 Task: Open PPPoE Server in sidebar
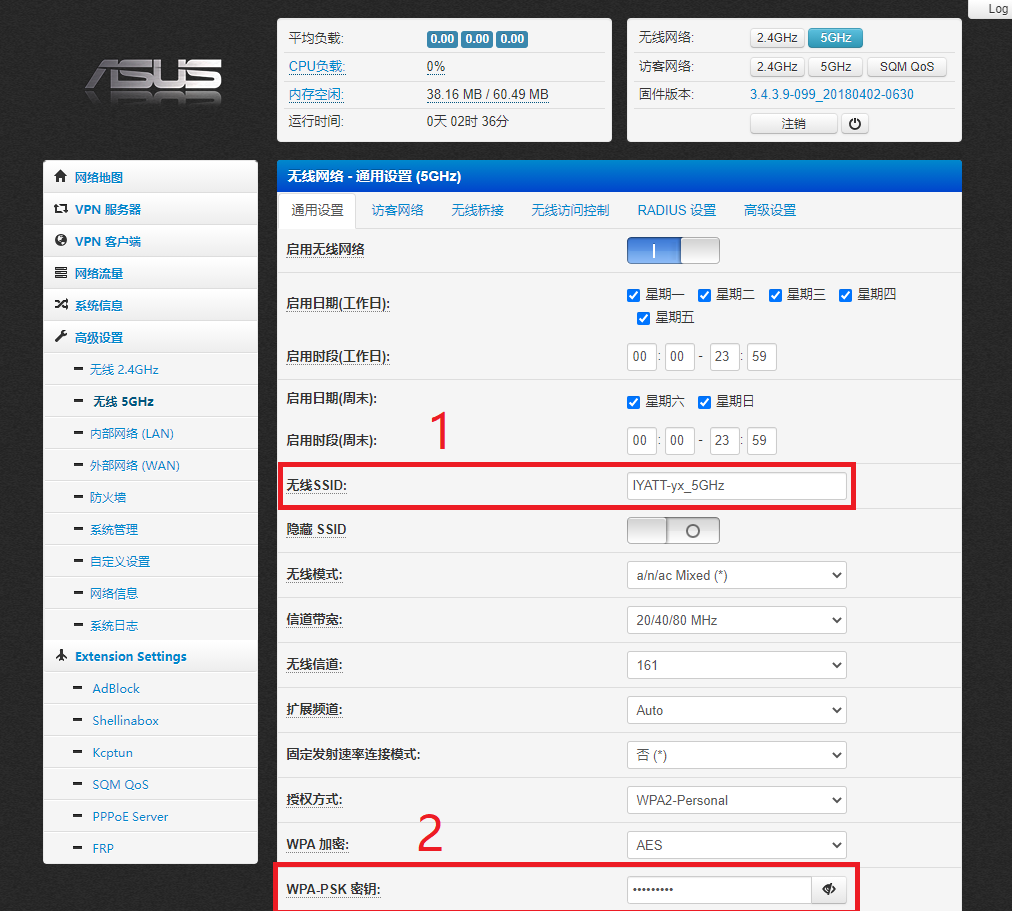point(130,817)
